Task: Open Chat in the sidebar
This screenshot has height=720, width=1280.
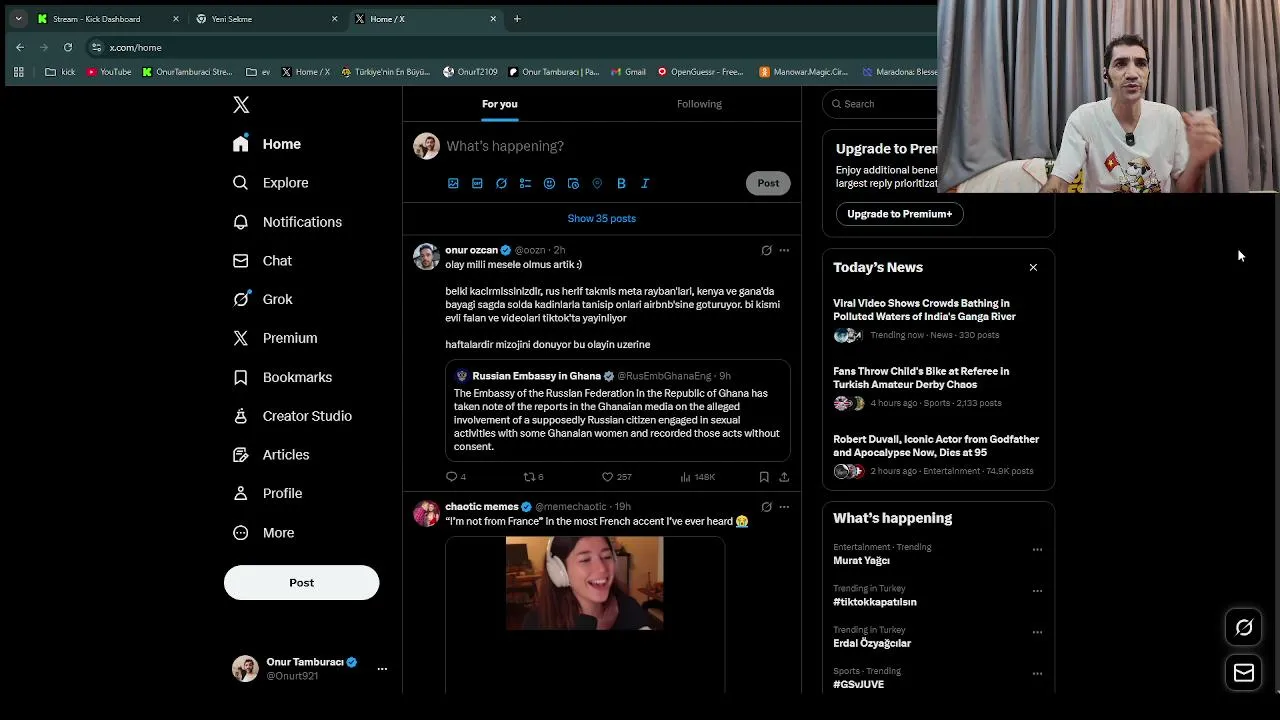Action: [x=262, y=261]
